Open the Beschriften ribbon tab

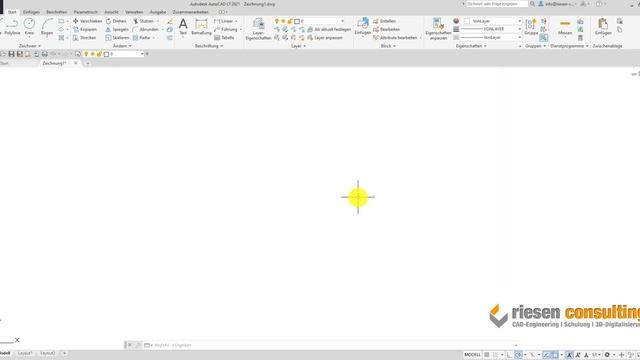click(56, 12)
